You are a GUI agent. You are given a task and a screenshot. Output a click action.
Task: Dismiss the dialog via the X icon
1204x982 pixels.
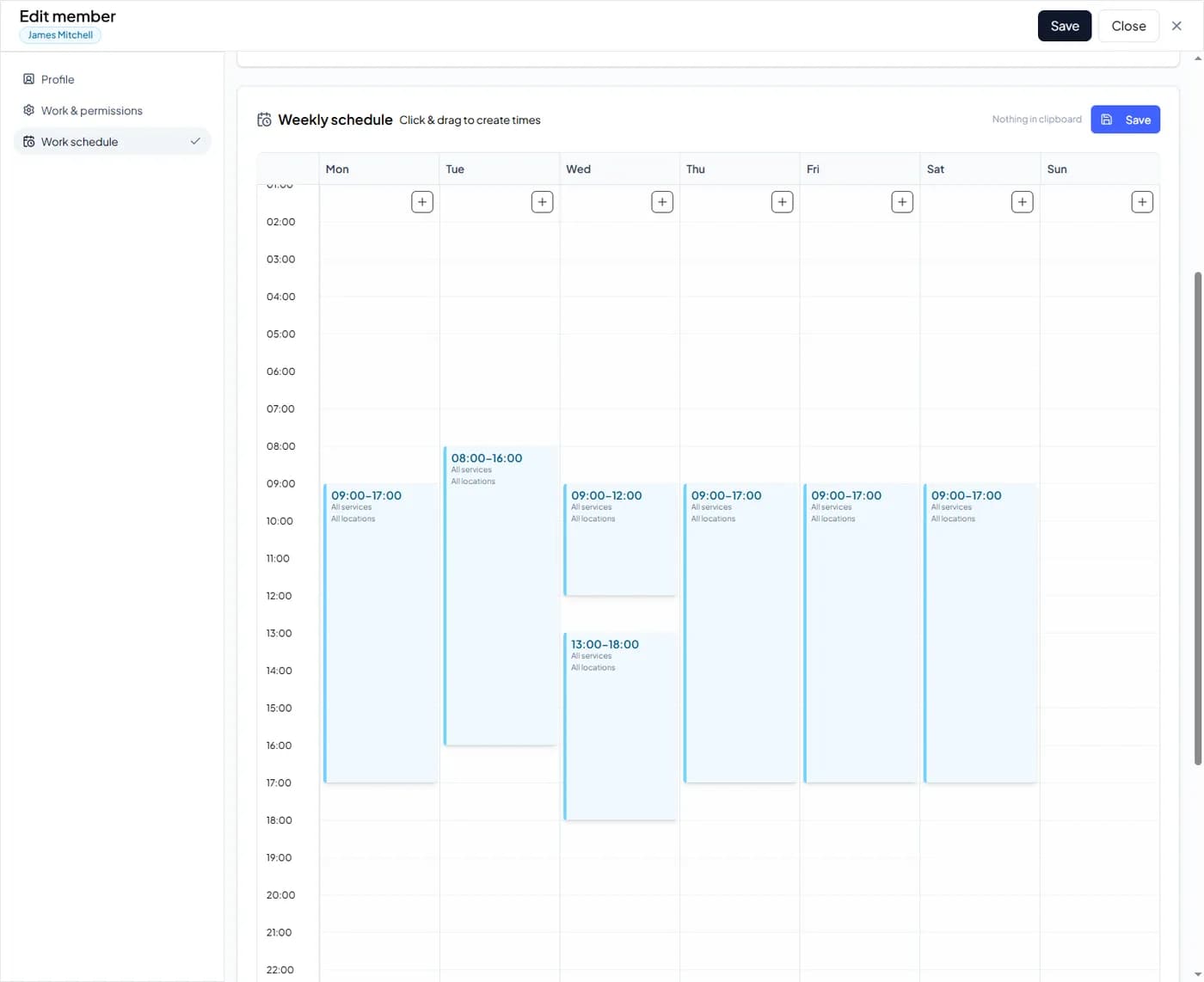[x=1177, y=26]
